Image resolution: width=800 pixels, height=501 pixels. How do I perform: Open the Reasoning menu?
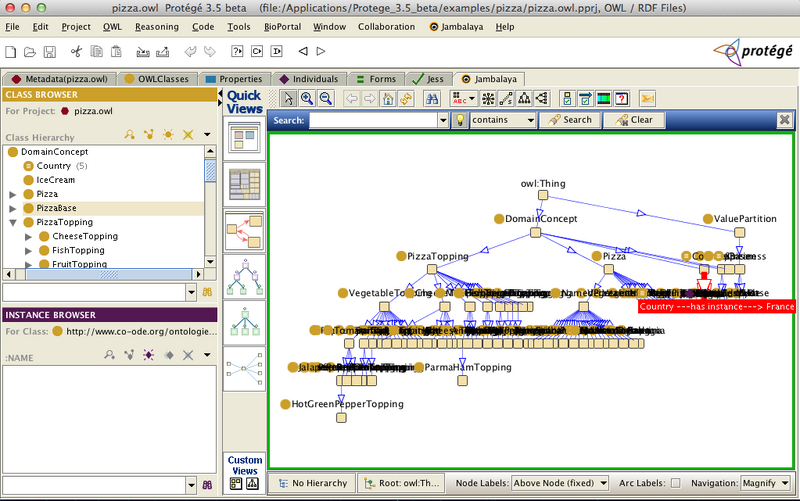(x=157, y=27)
